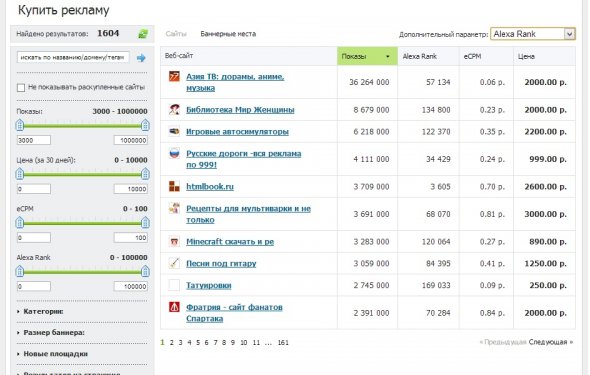The width and height of the screenshot is (590, 375).
Task: Click the Азия ТВ site favicon
Action: 174,76
